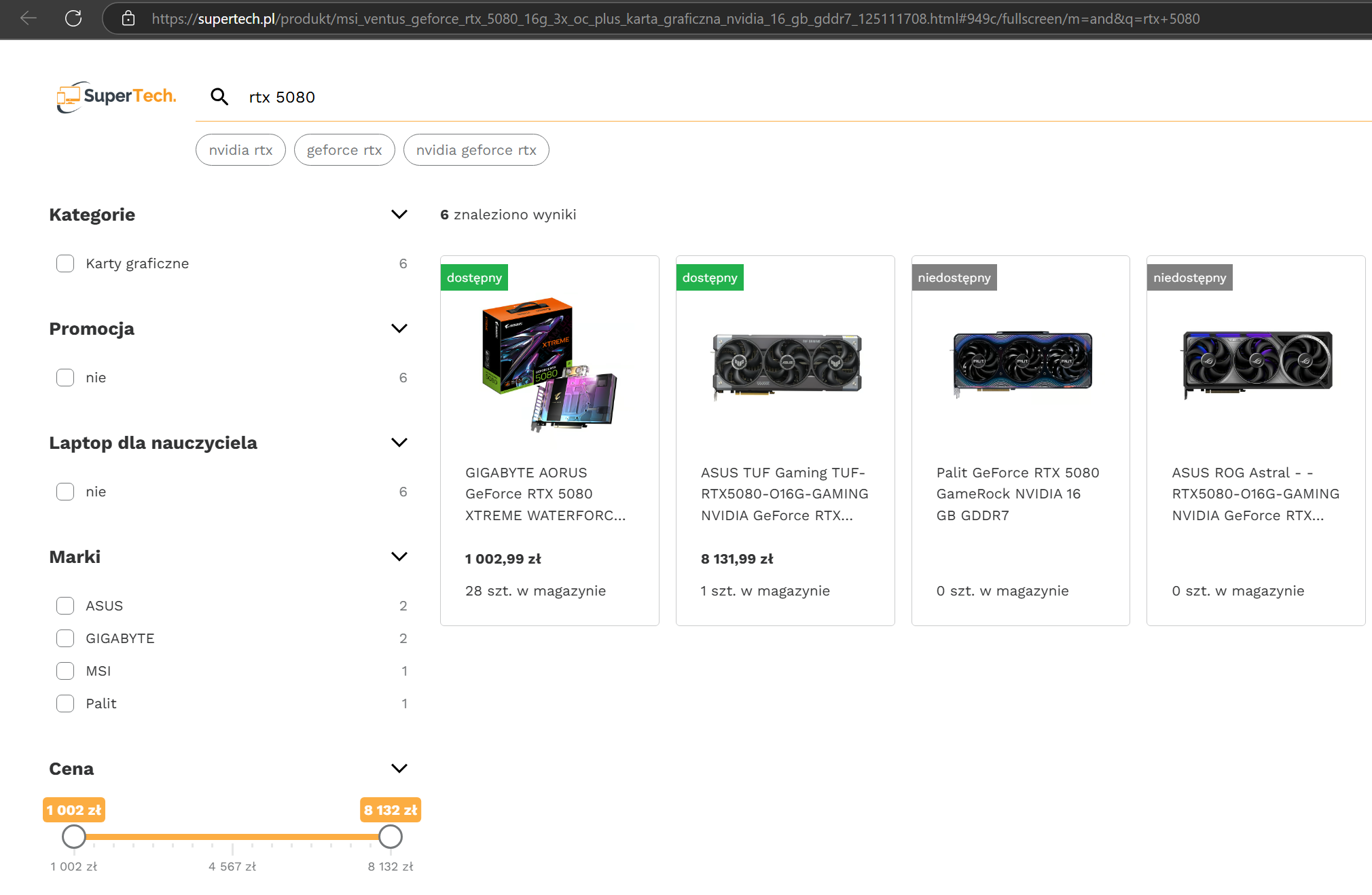Enable the ASUS brand filter
The height and width of the screenshot is (895, 1372).
click(x=65, y=606)
